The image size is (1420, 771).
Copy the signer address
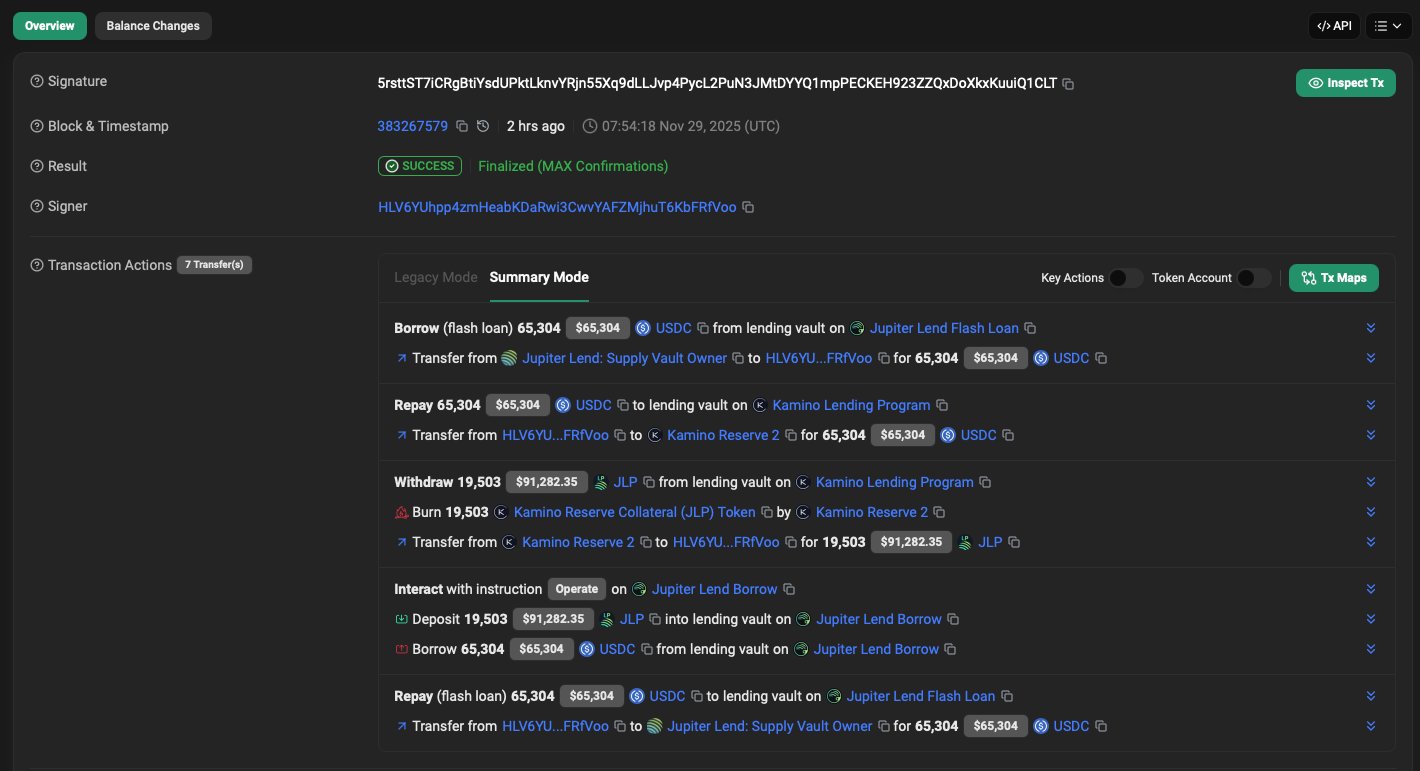[748, 207]
